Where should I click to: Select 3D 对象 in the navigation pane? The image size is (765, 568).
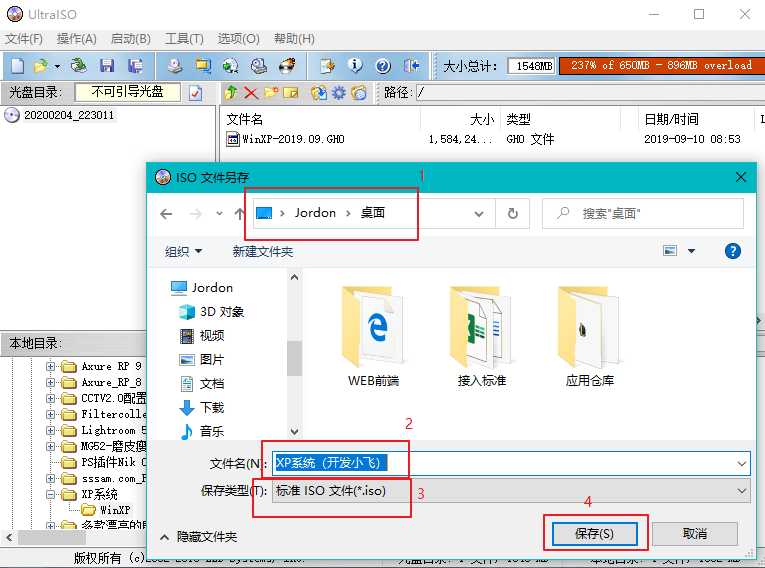pyautogui.click(x=211, y=311)
